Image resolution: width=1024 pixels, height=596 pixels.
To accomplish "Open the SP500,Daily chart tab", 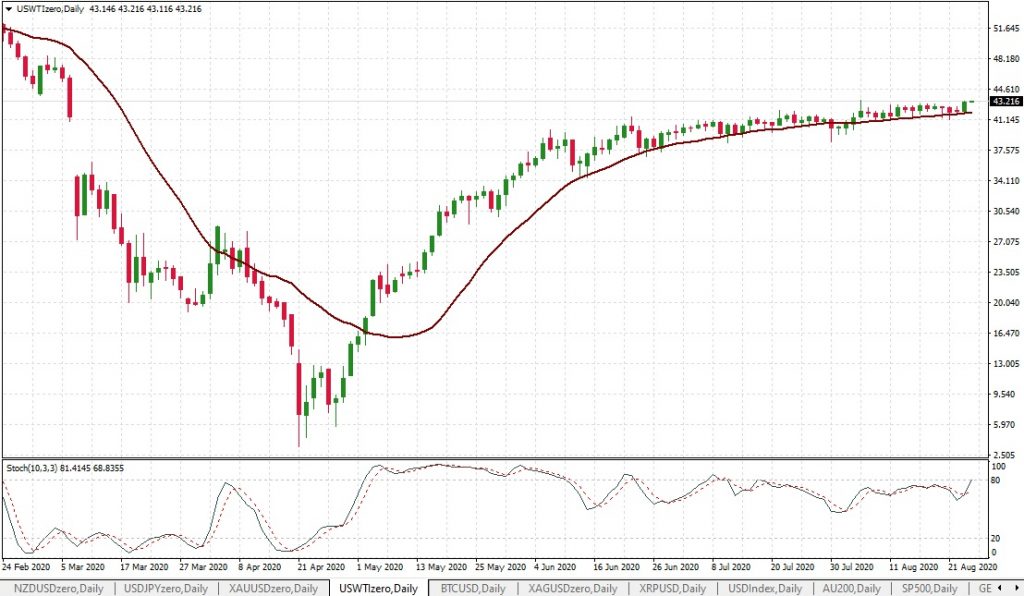I will click(930, 589).
